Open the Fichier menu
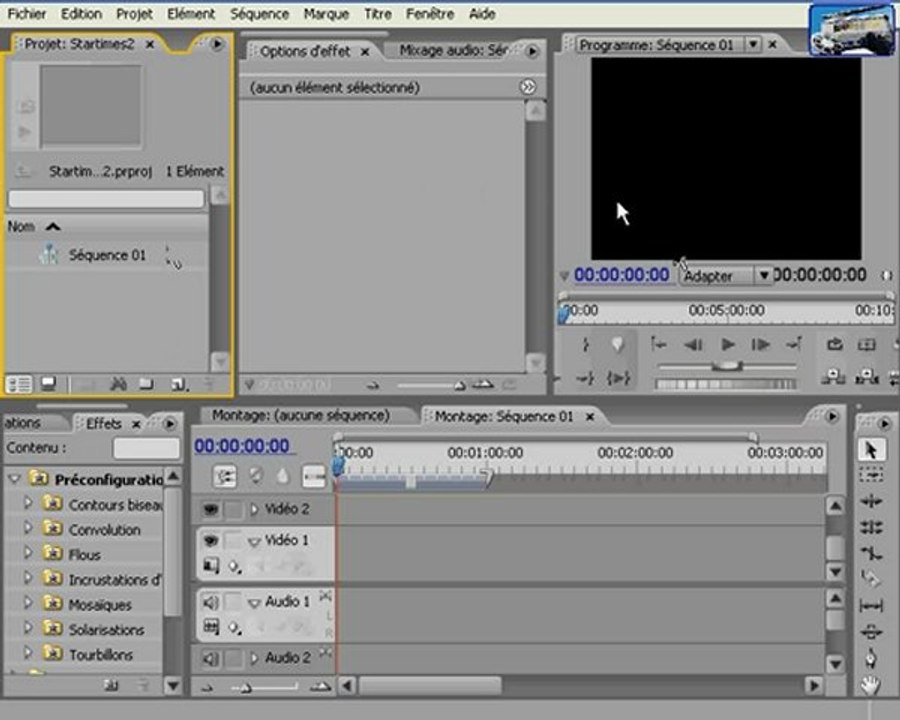900x720 pixels. (x=26, y=14)
